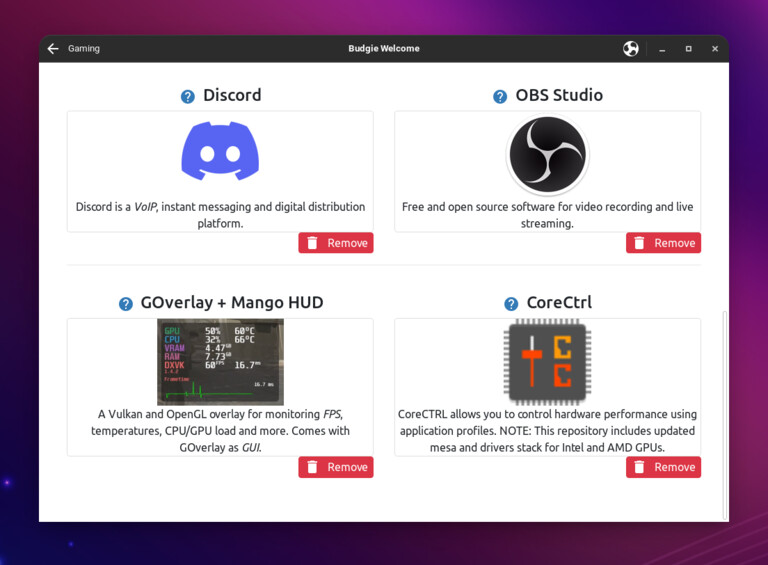
Task: Remove CoreCtrl
Action: click(x=663, y=467)
